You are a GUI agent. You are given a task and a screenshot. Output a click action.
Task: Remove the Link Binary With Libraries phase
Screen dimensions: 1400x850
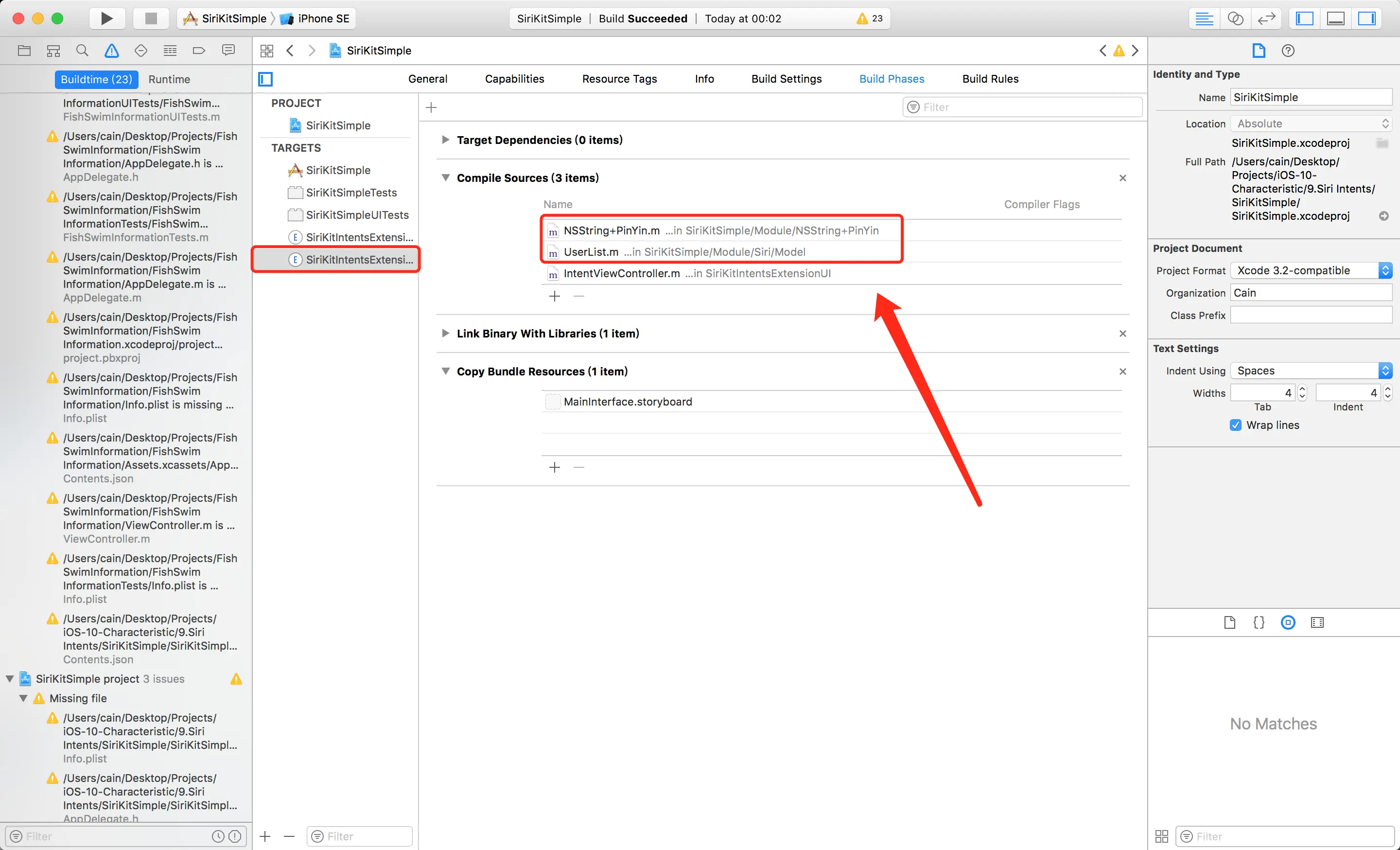[x=1122, y=334]
